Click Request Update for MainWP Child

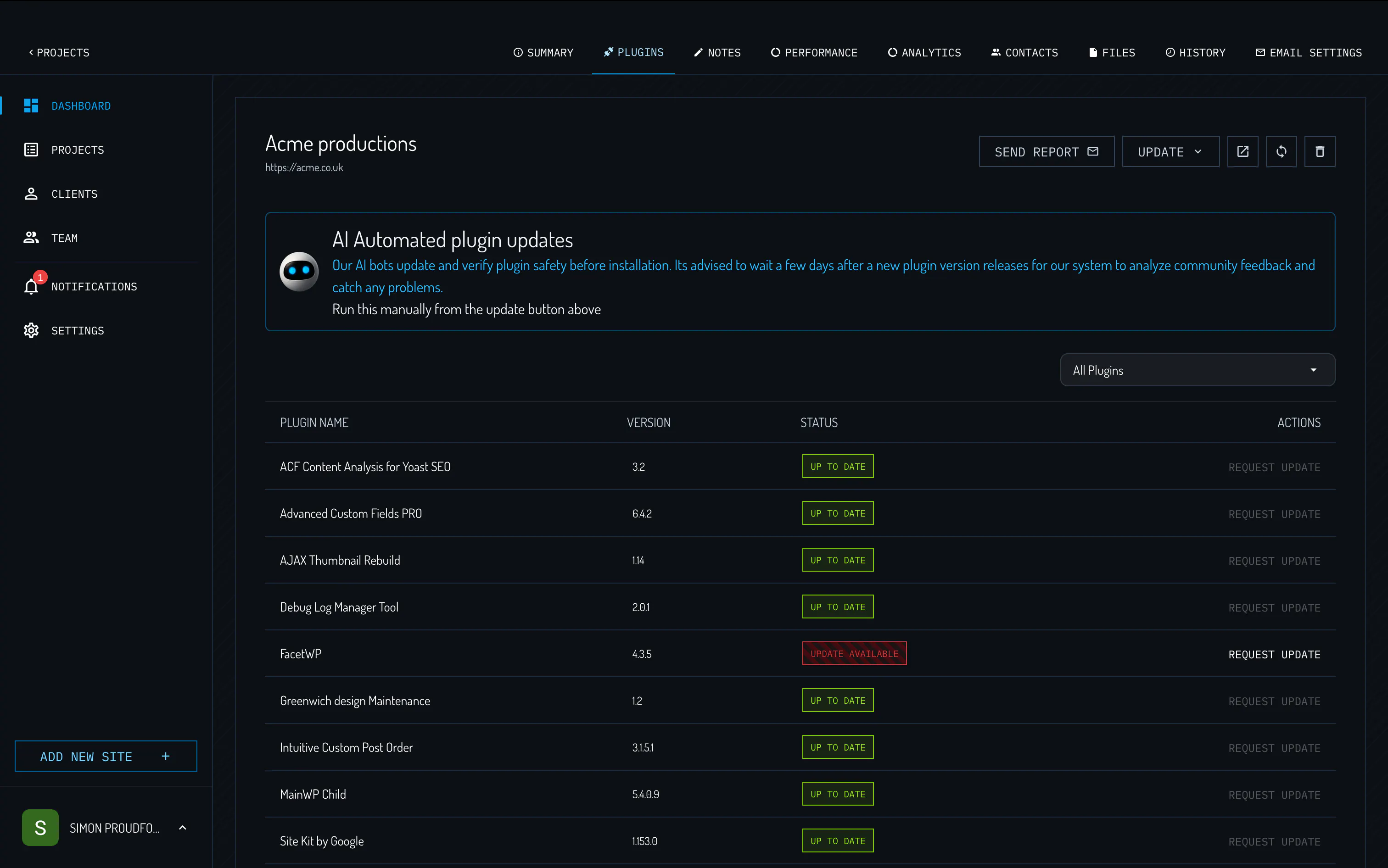point(1274,795)
